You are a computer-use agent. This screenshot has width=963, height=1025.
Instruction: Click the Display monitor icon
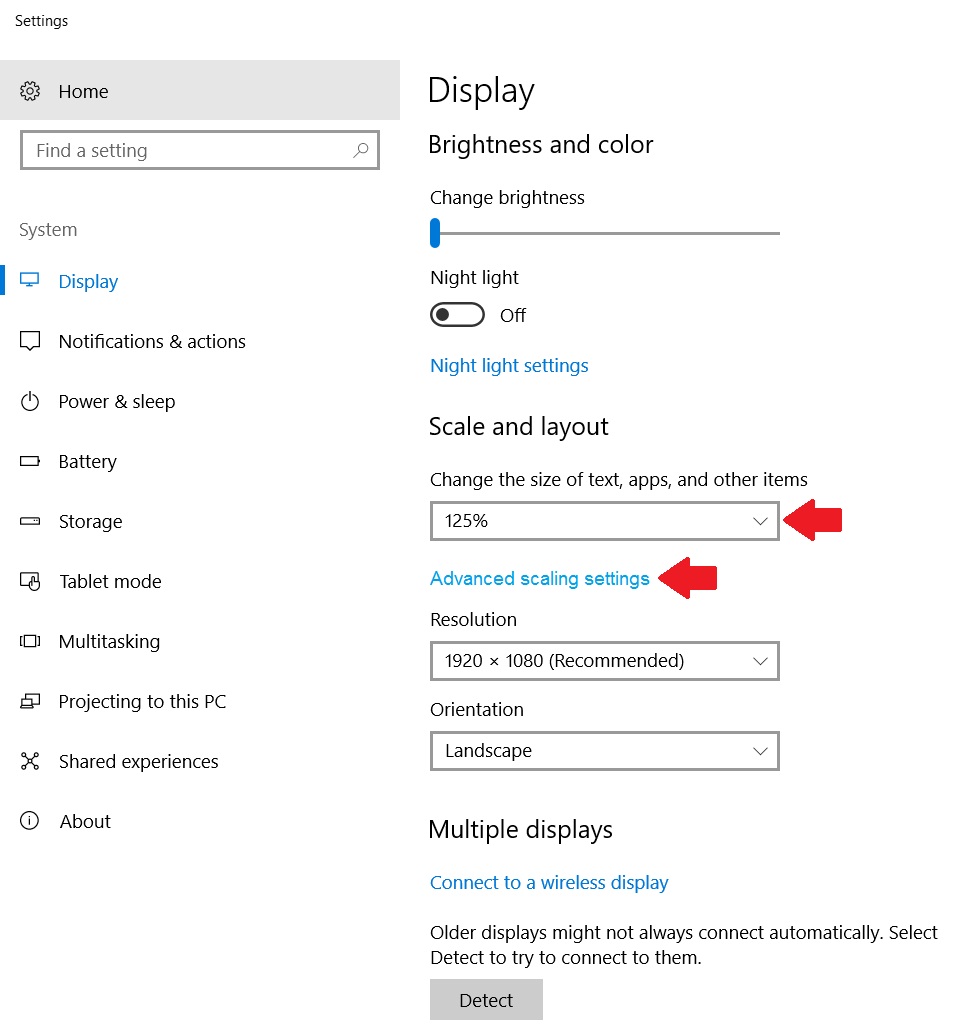pos(29,281)
